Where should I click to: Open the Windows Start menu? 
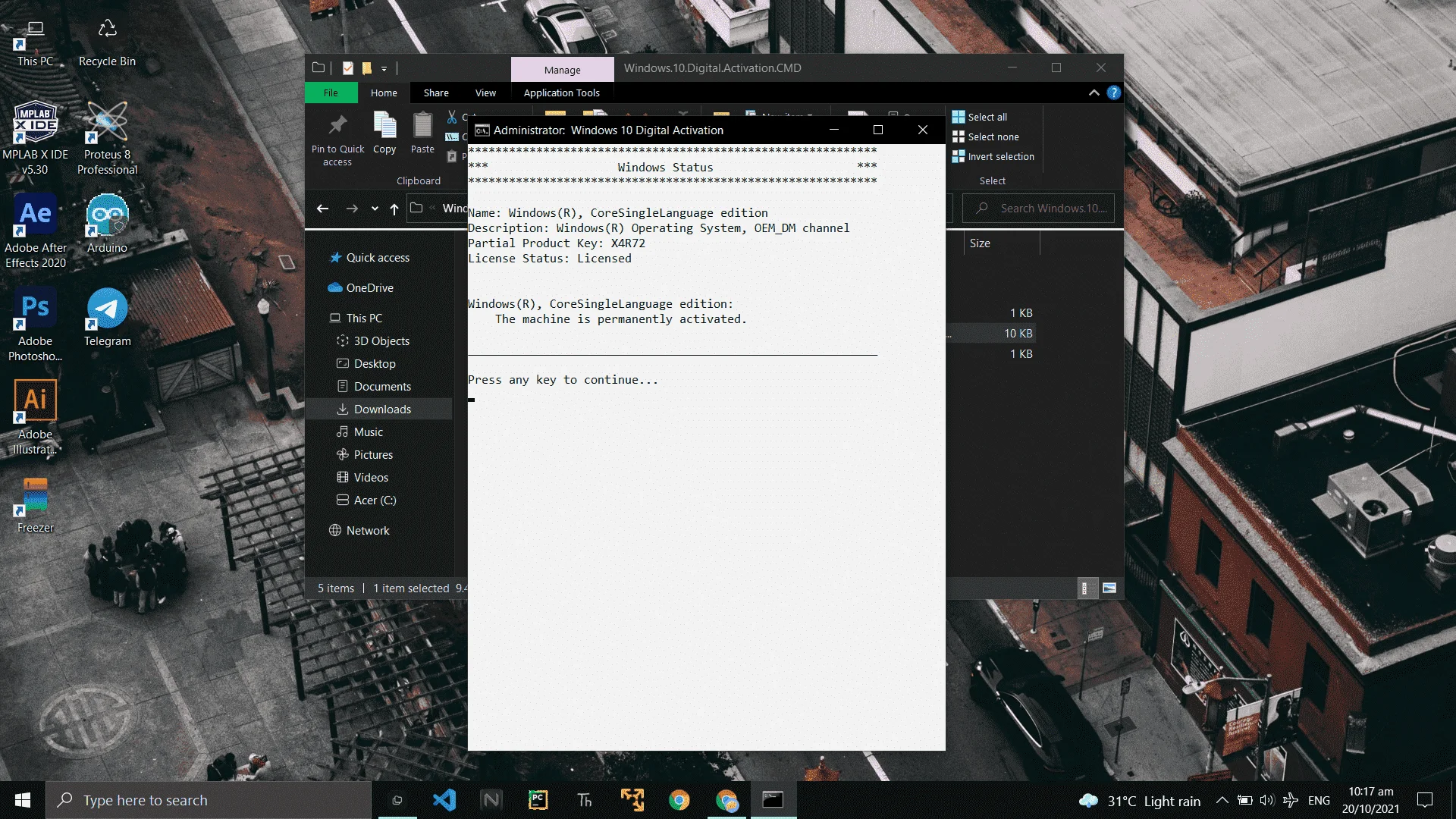23,800
